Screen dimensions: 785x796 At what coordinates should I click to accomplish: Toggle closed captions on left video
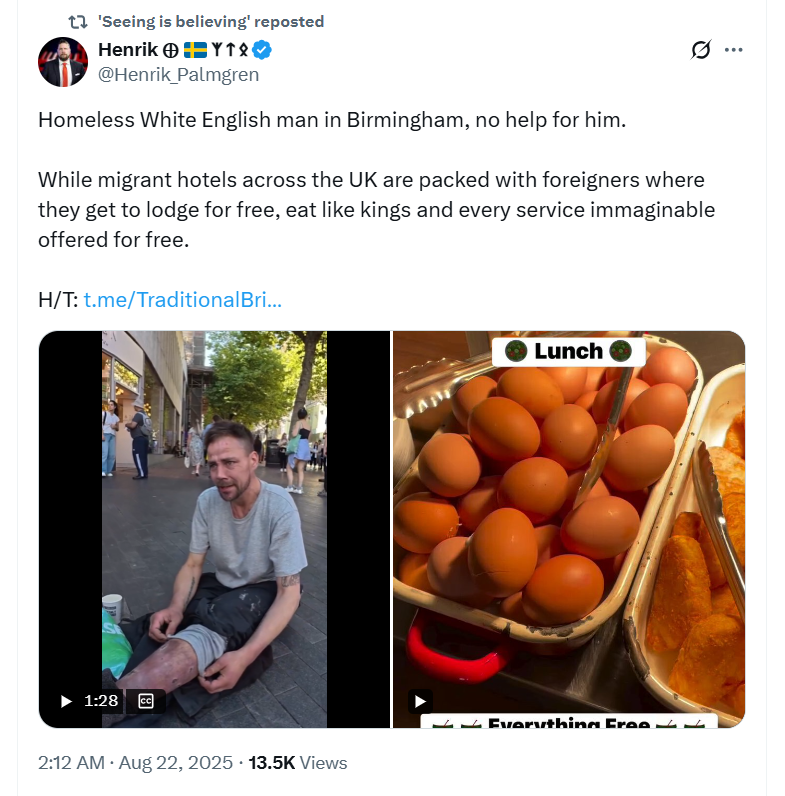point(145,701)
